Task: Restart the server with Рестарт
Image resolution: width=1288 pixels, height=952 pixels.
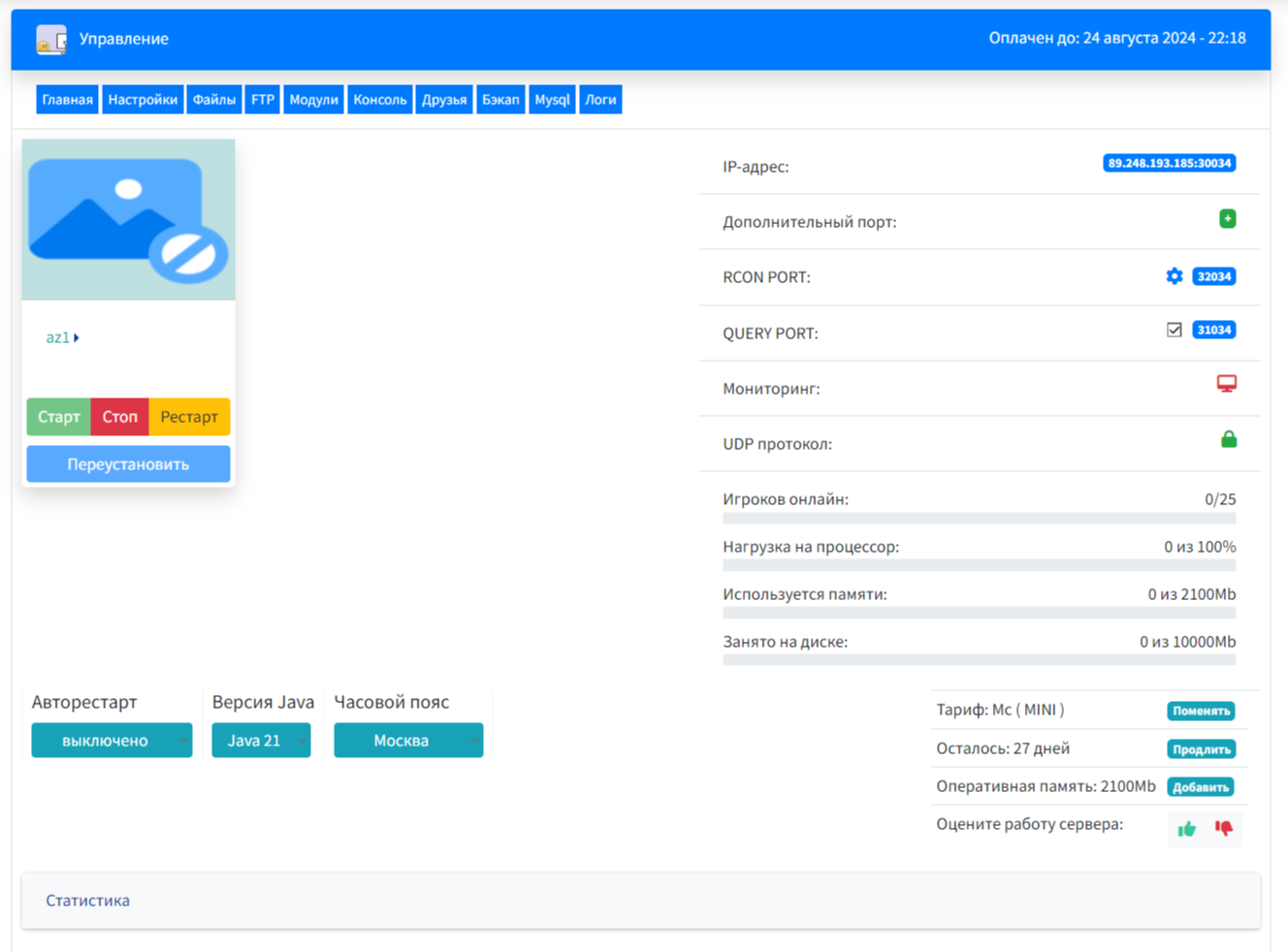Action: (189, 417)
